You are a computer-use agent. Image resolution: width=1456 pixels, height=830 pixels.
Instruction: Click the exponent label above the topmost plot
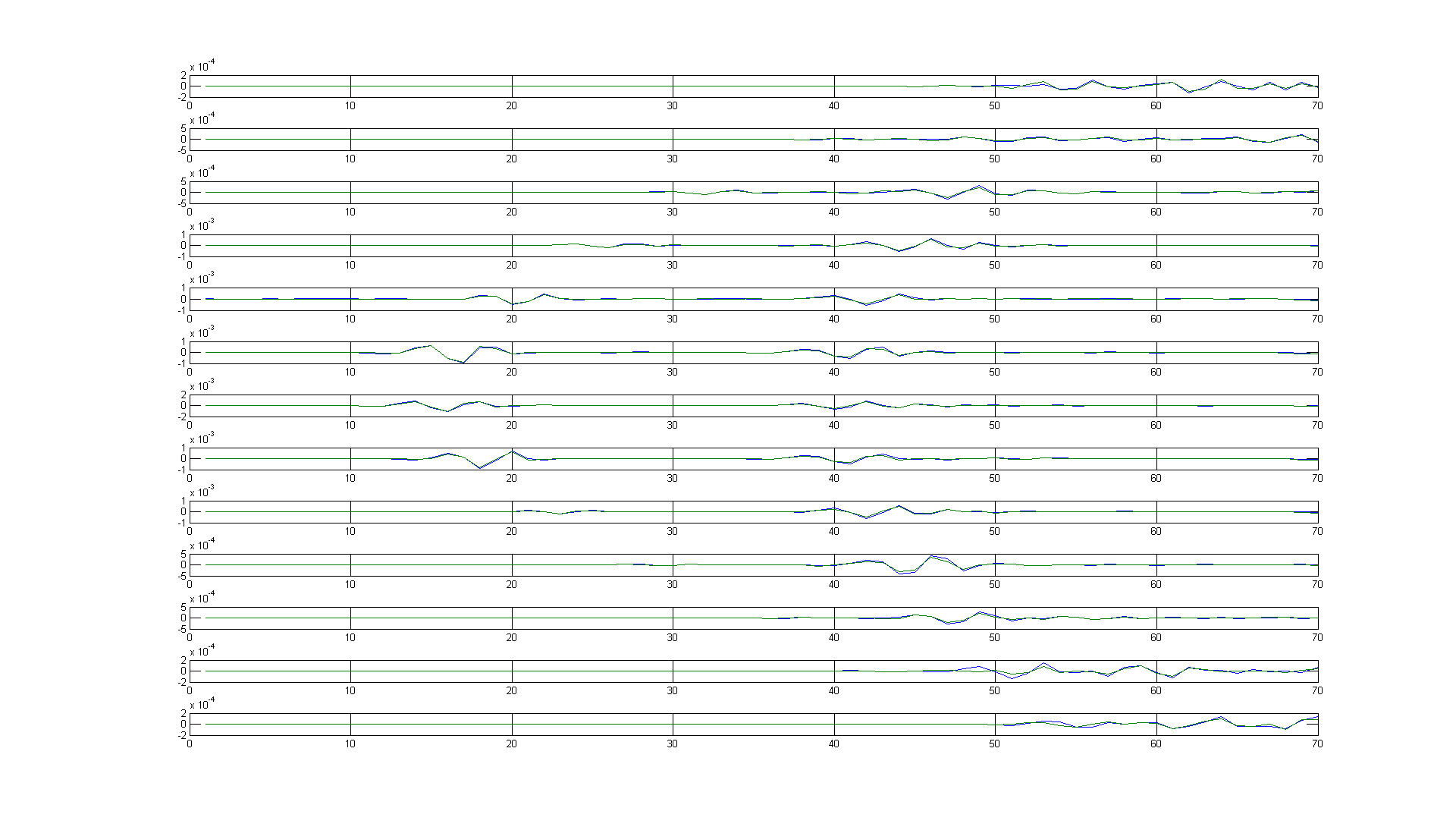tap(202, 66)
